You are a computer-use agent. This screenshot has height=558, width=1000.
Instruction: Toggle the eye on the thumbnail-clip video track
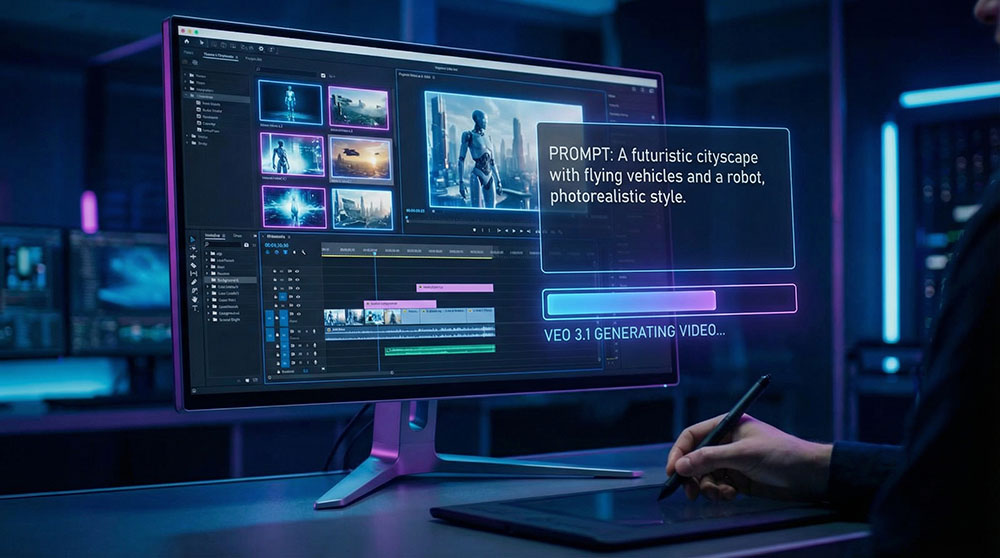pos(298,314)
